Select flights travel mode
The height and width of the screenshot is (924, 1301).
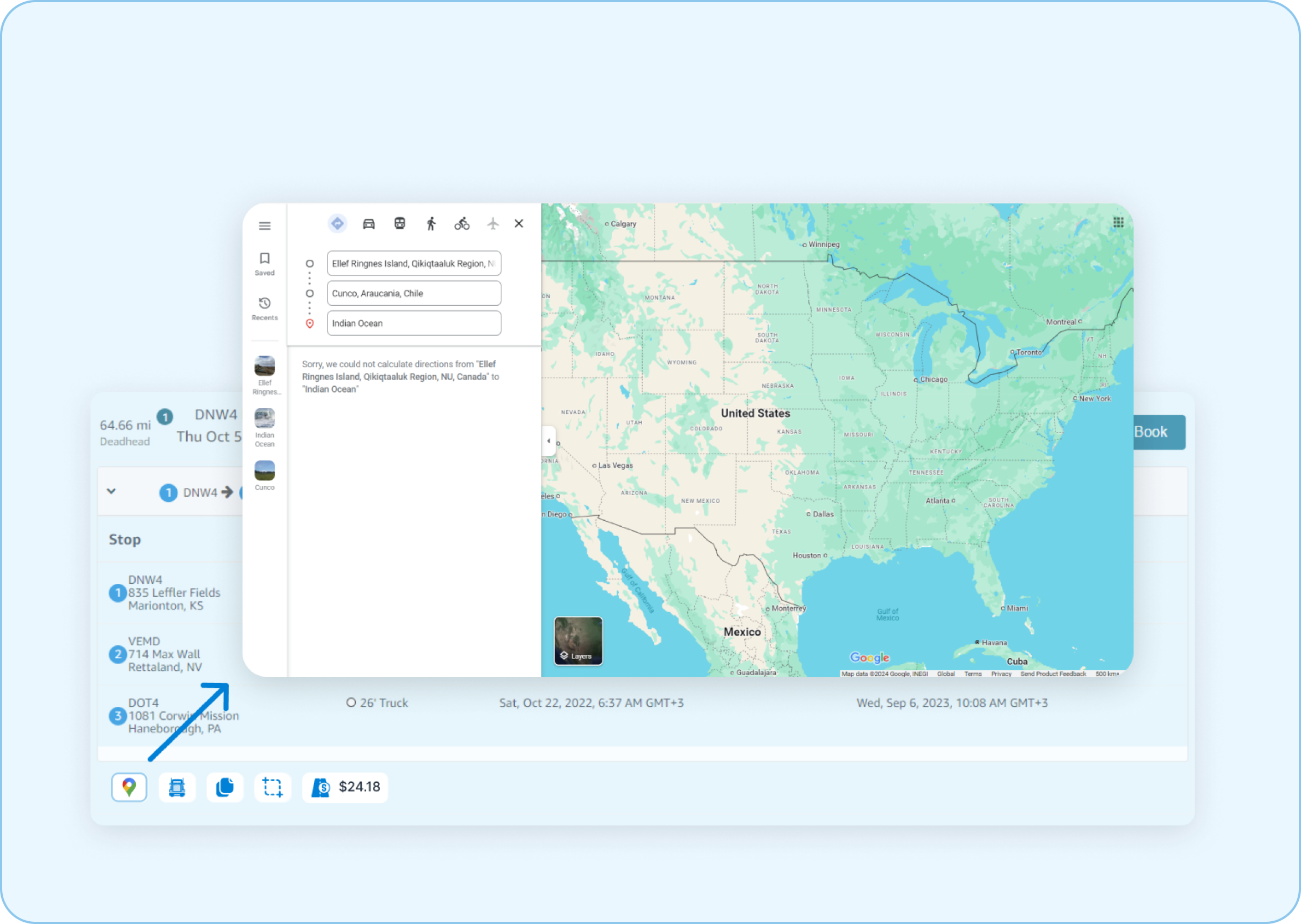pos(493,224)
